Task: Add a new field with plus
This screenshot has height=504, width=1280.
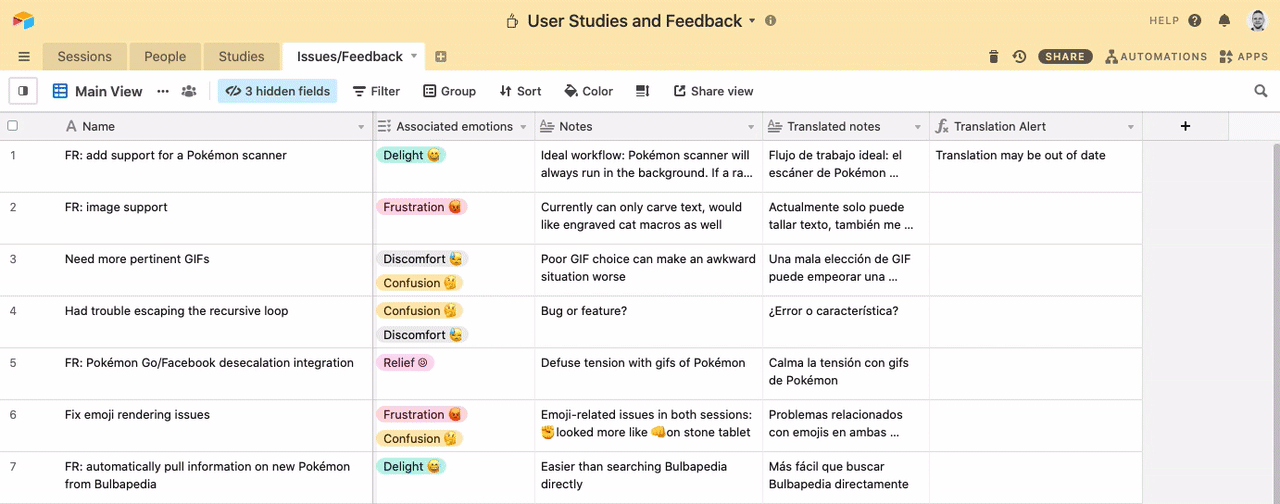Action: [x=1185, y=126]
